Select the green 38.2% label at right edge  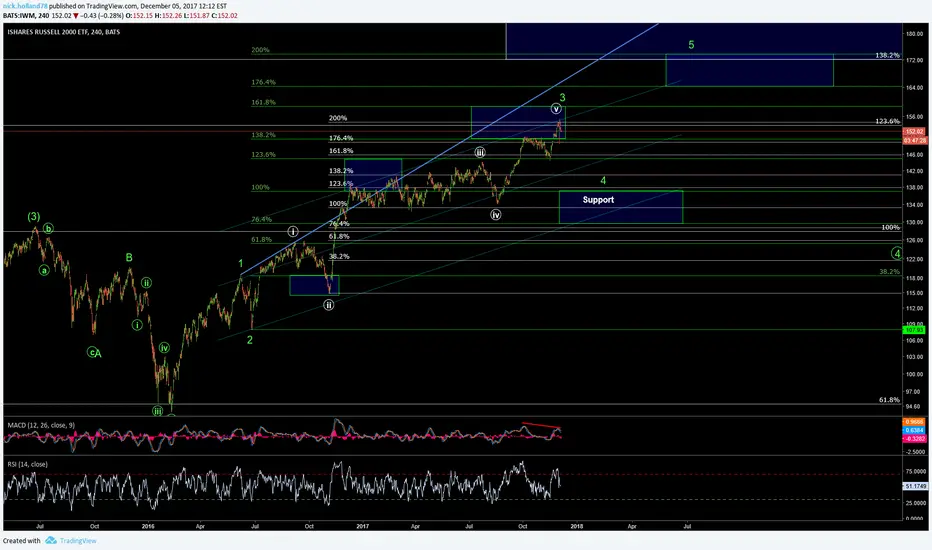click(889, 271)
